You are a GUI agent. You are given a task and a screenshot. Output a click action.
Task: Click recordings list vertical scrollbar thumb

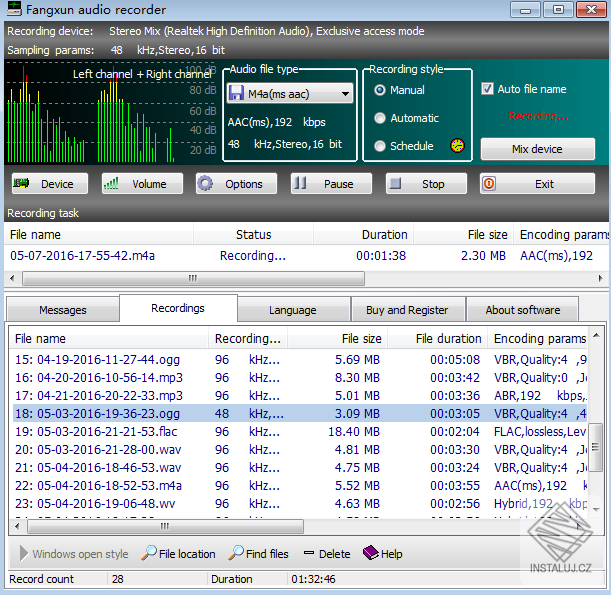click(x=595, y=447)
